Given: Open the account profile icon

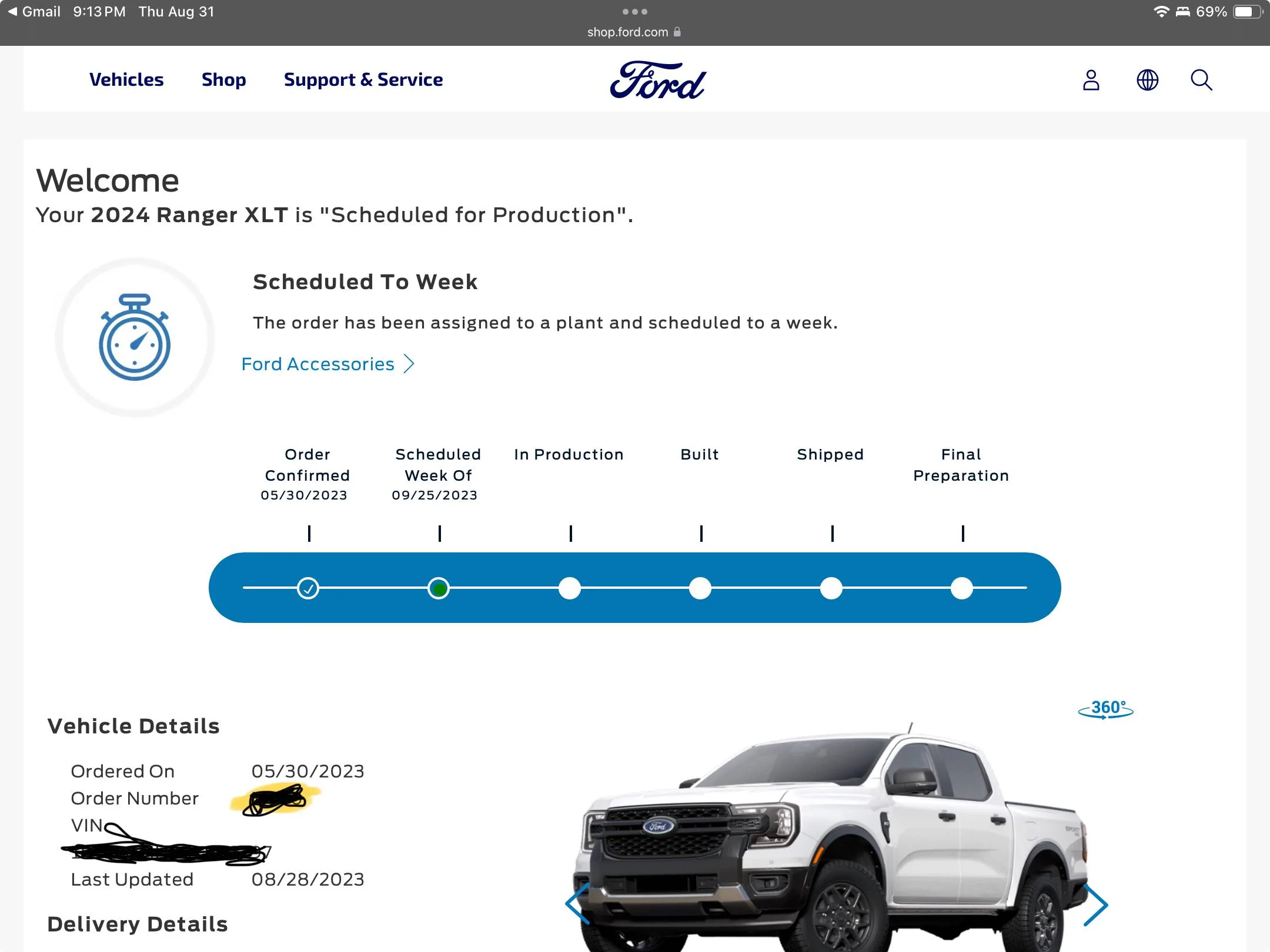Looking at the screenshot, I should pos(1091,80).
